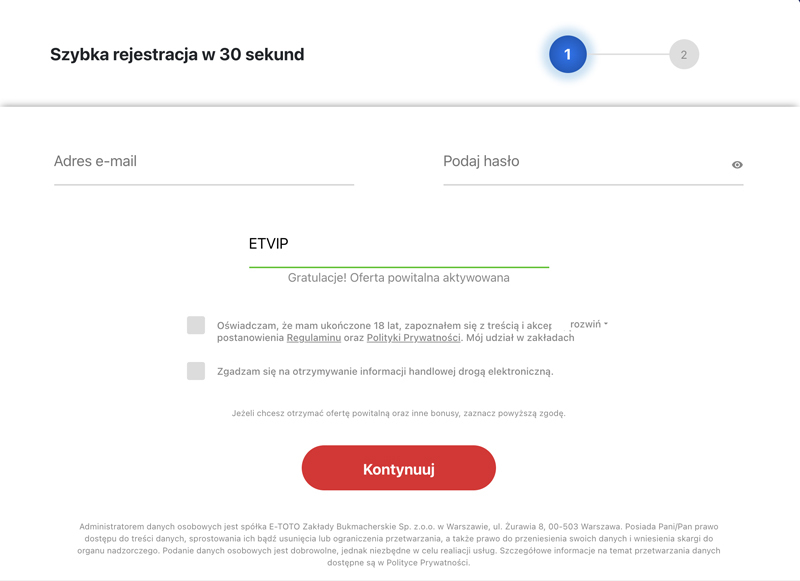Click the Administratorem danych osobowych footer notice
Image resolution: width=800 pixels, height=581 pixels.
pyautogui.click(x=398, y=544)
